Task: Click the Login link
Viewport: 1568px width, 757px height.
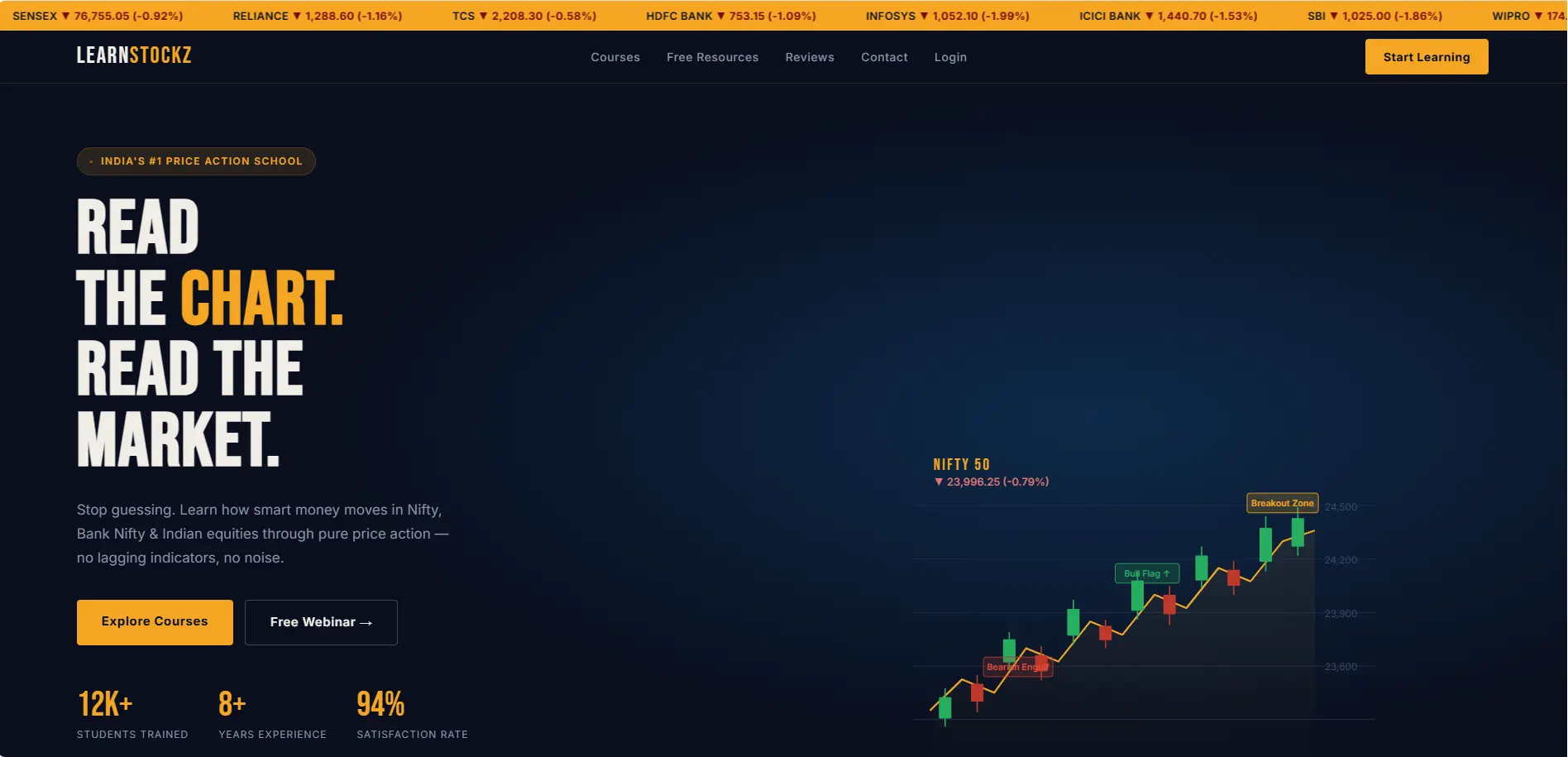Action: pyautogui.click(x=950, y=57)
